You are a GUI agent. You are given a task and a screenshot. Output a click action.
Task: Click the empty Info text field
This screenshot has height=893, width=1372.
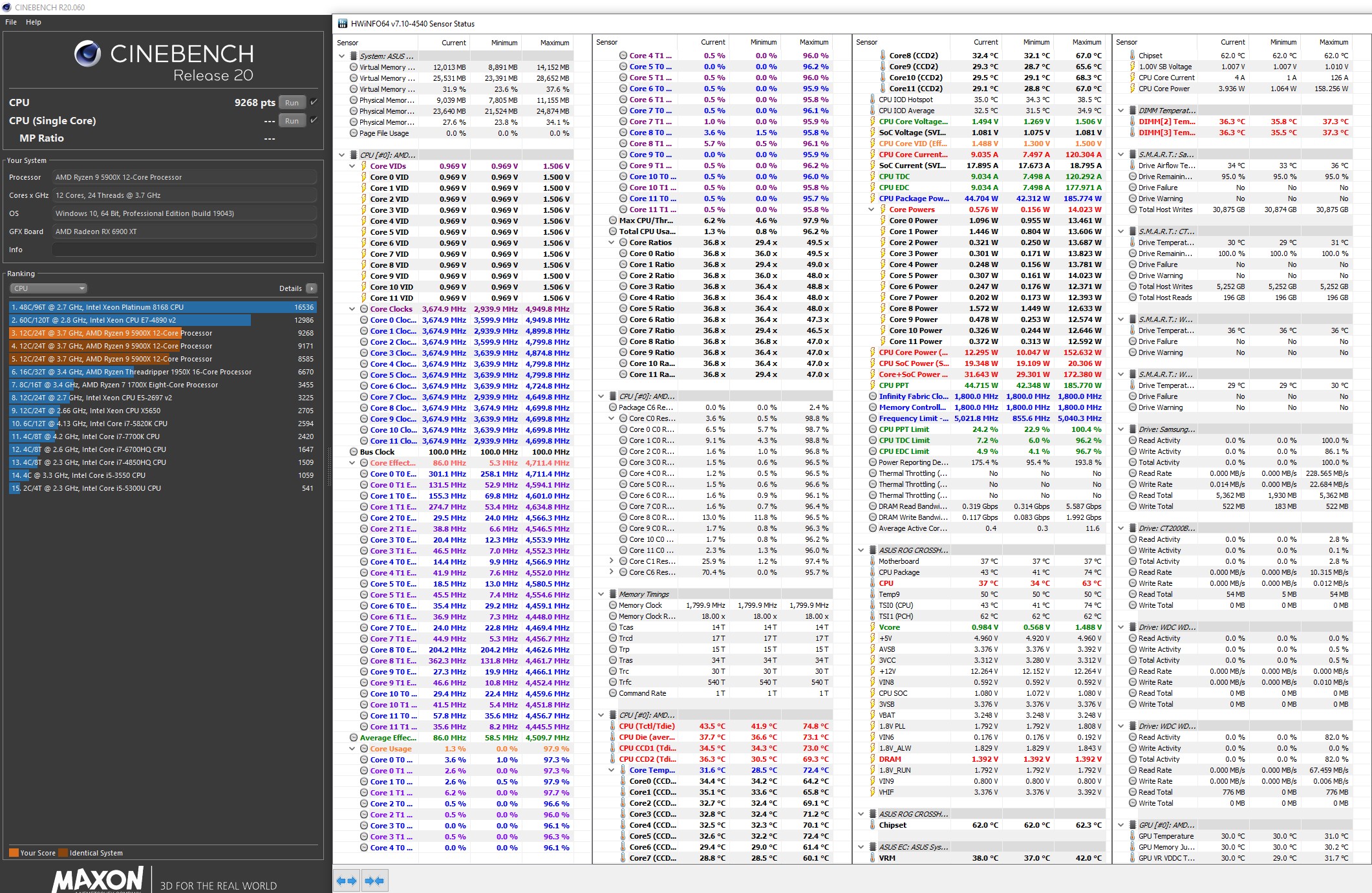pyautogui.click(x=184, y=250)
